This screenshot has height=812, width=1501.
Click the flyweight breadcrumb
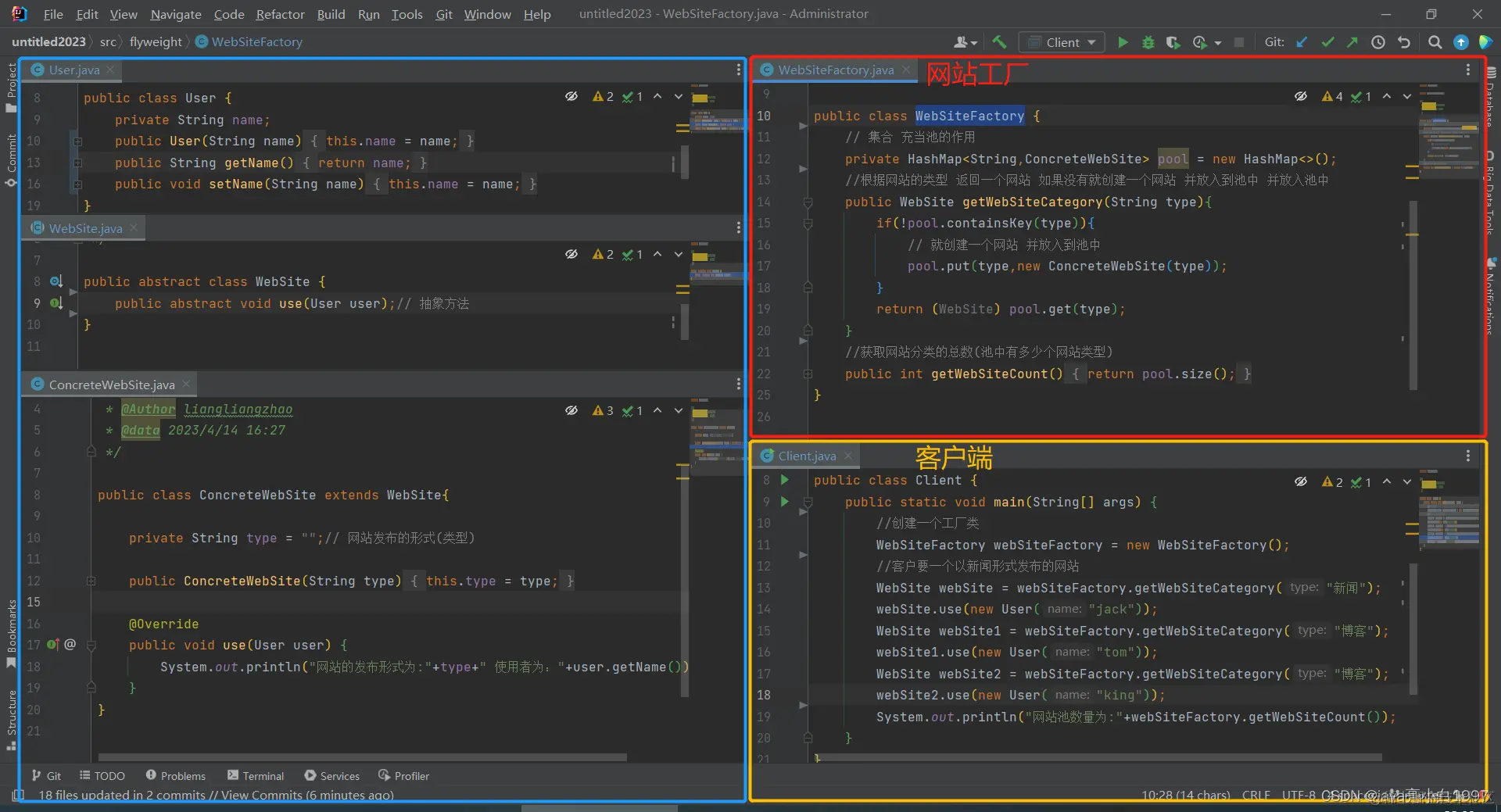pyautogui.click(x=156, y=42)
